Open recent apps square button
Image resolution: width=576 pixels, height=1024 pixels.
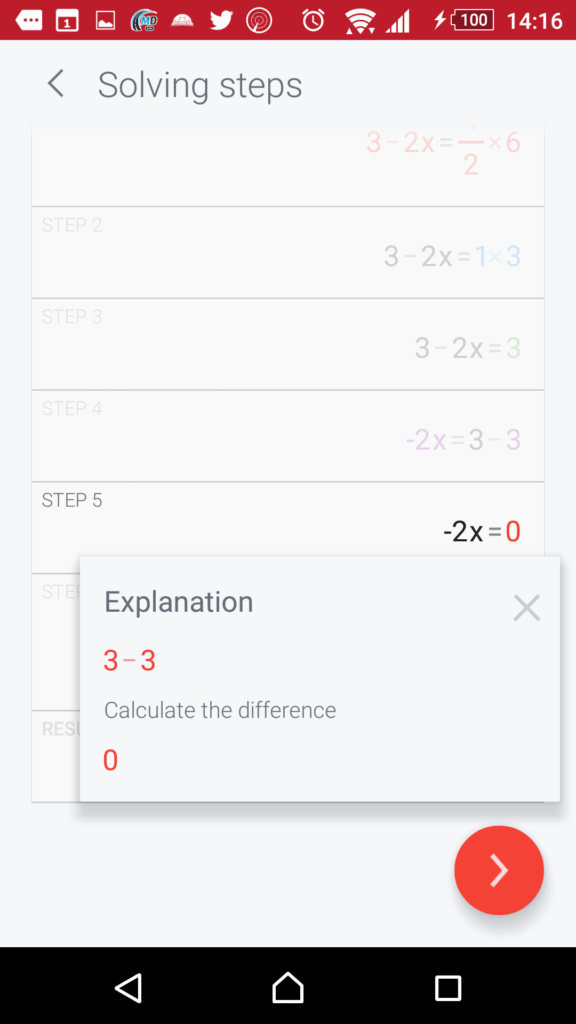[448, 988]
